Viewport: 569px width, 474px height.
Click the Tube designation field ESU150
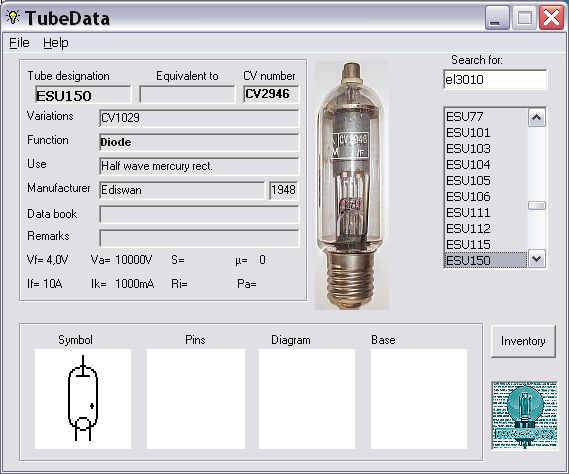pos(83,95)
